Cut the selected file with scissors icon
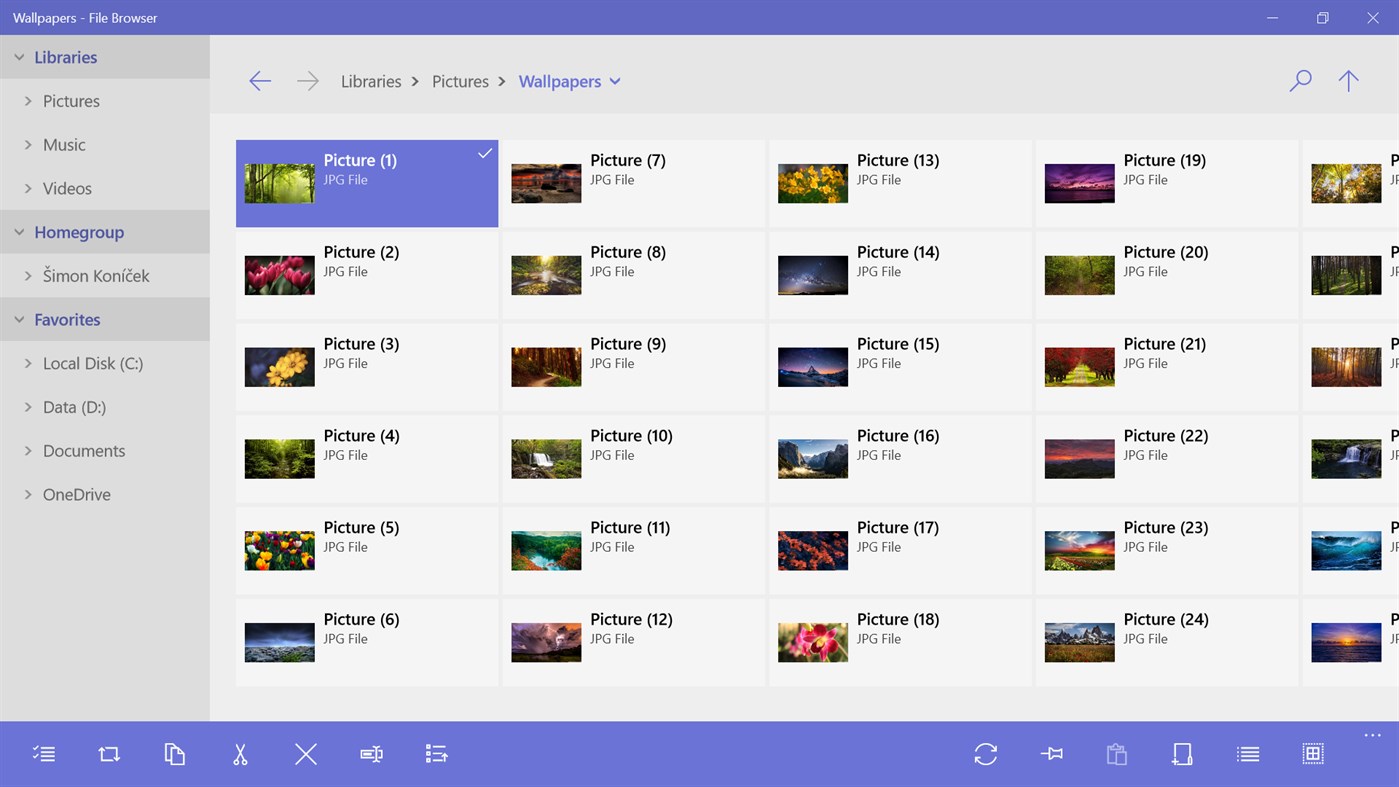The height and width of the screenshot is (787, 1399). tap(240, 753)
